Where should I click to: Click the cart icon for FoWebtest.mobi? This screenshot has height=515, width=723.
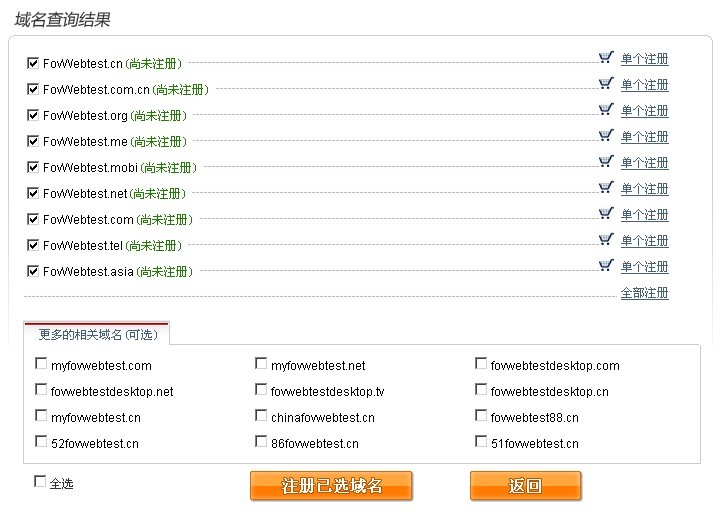[x=606, y=161]
